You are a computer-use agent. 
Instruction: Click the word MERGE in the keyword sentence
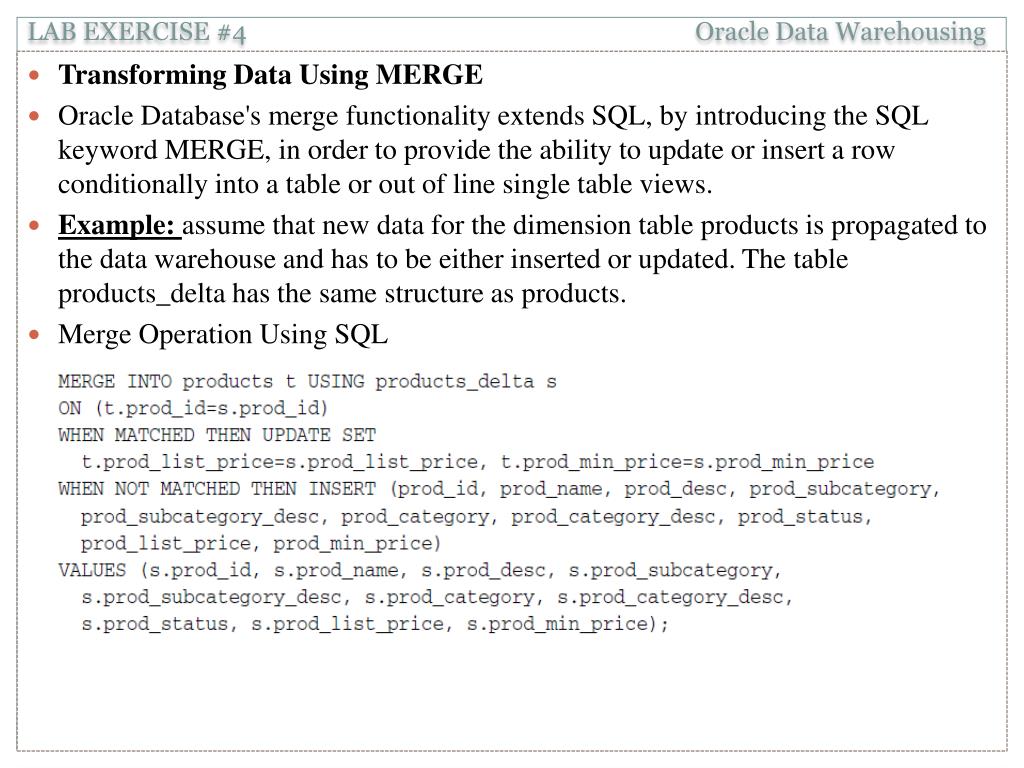(x=214, y=150)
